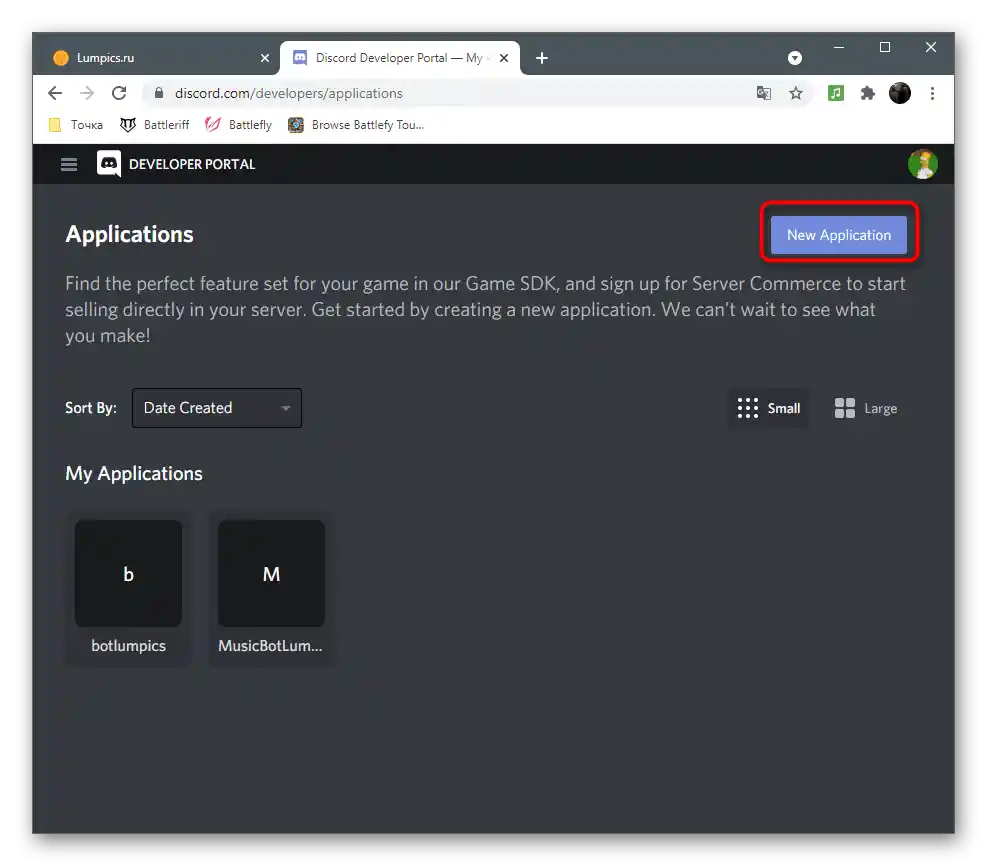Open the MusicBotLum... application
Viewport: 987px width, 866px height.
[271, 588]
